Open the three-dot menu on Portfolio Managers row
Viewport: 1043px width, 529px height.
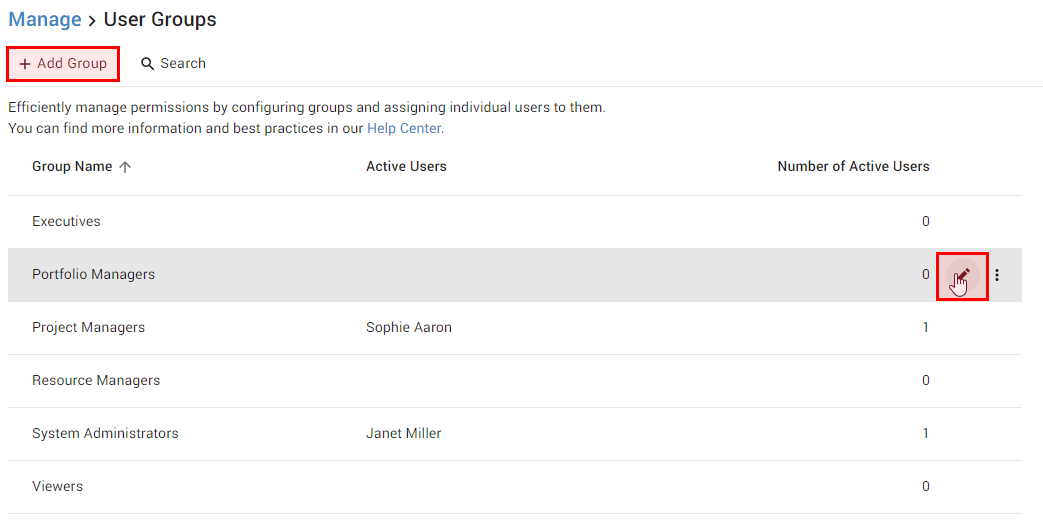coord(996,275)
